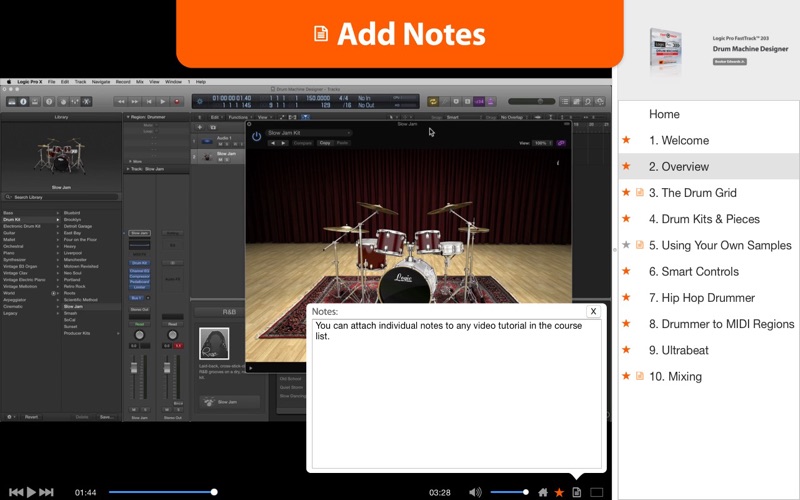Click the purple link button in plugin header
Viewport: 800px width, 500px height.
(561, 143)
